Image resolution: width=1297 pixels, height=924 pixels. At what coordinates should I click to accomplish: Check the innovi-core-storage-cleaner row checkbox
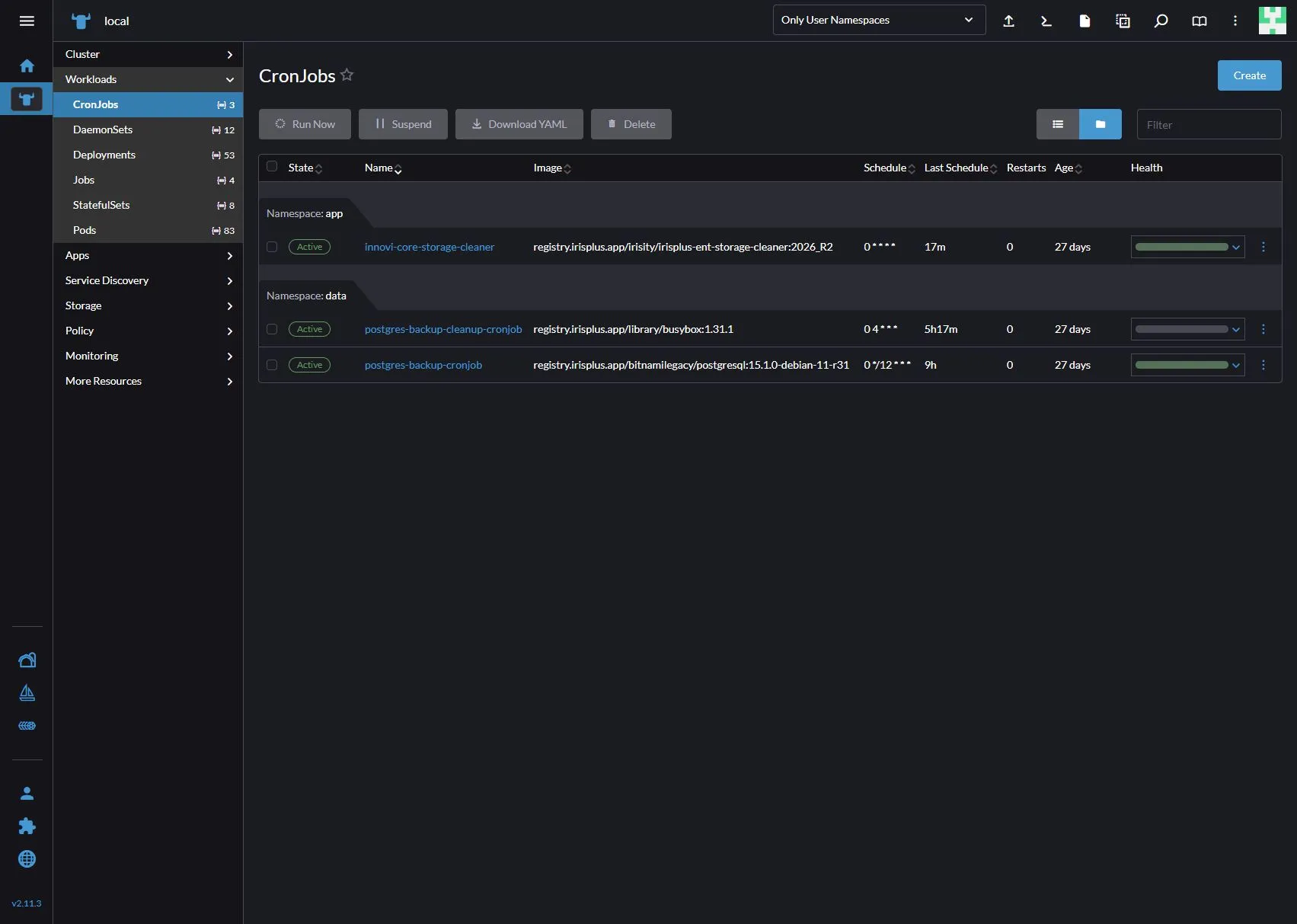tap(272, 247)
